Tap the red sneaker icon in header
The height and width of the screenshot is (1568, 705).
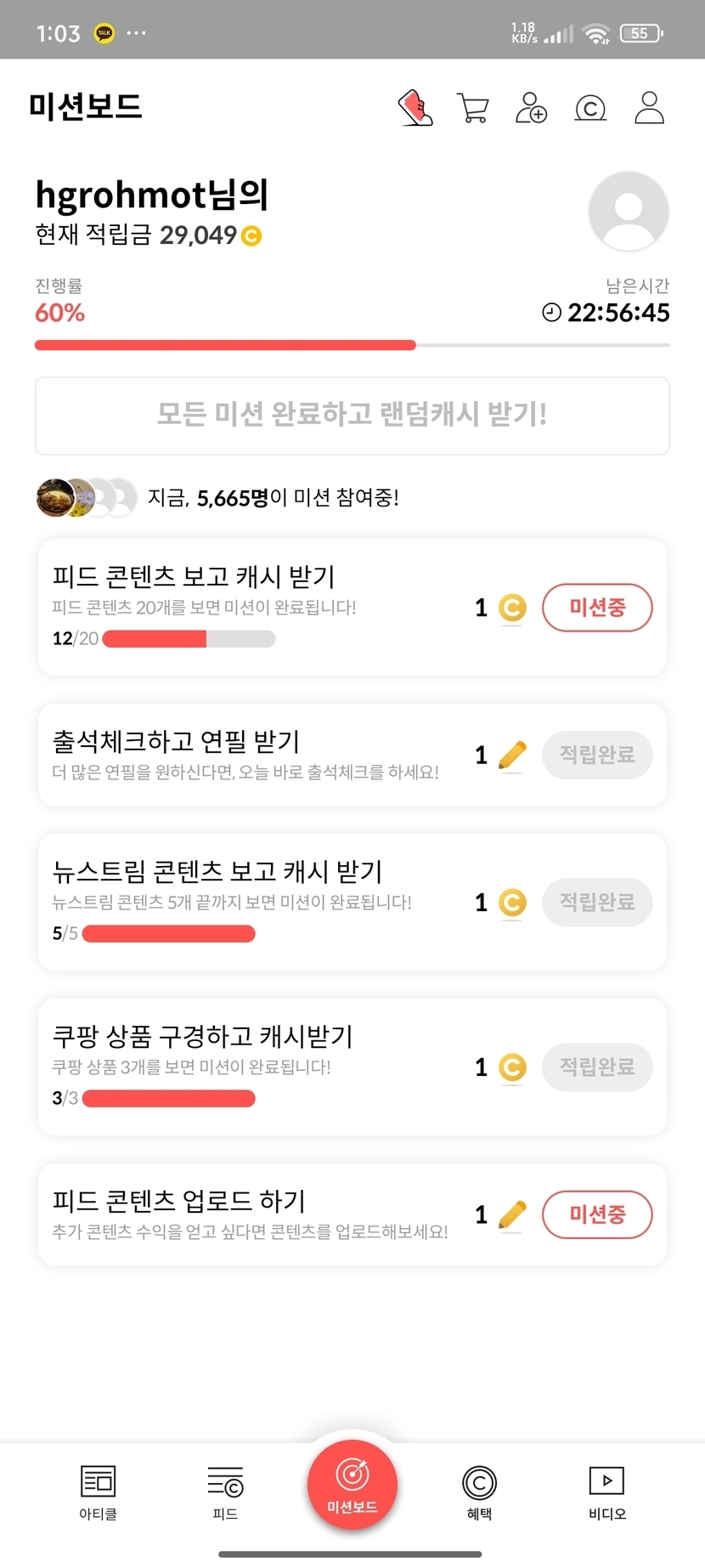click(415, 108)
